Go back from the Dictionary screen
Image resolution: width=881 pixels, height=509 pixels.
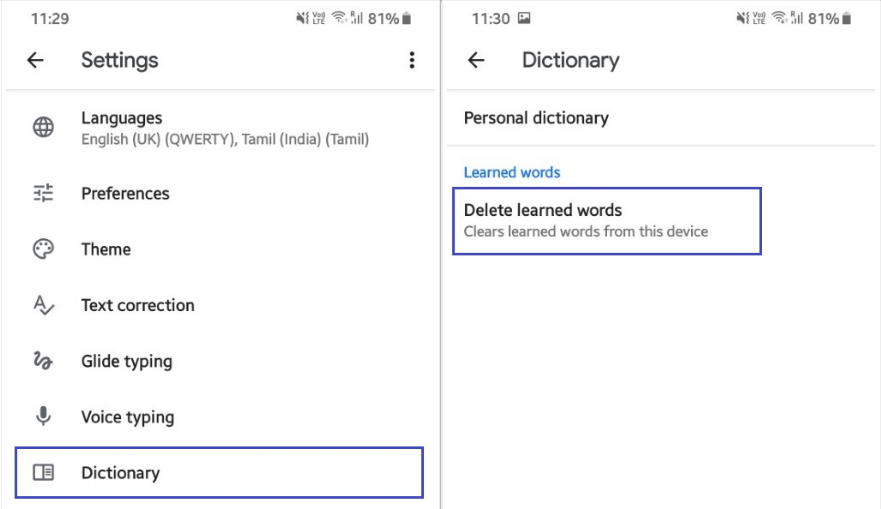(476, 60)
